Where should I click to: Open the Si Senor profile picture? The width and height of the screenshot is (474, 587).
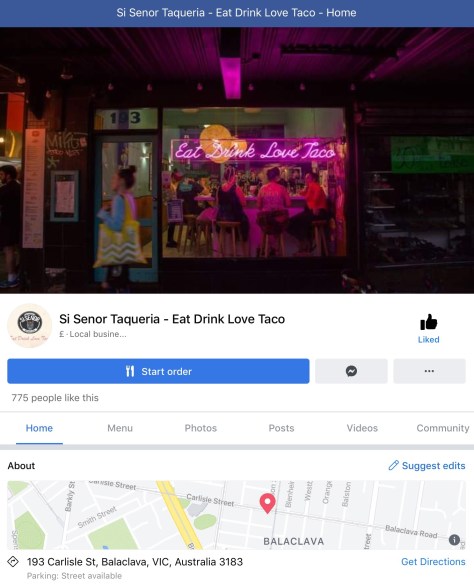[x=30, y=325]
